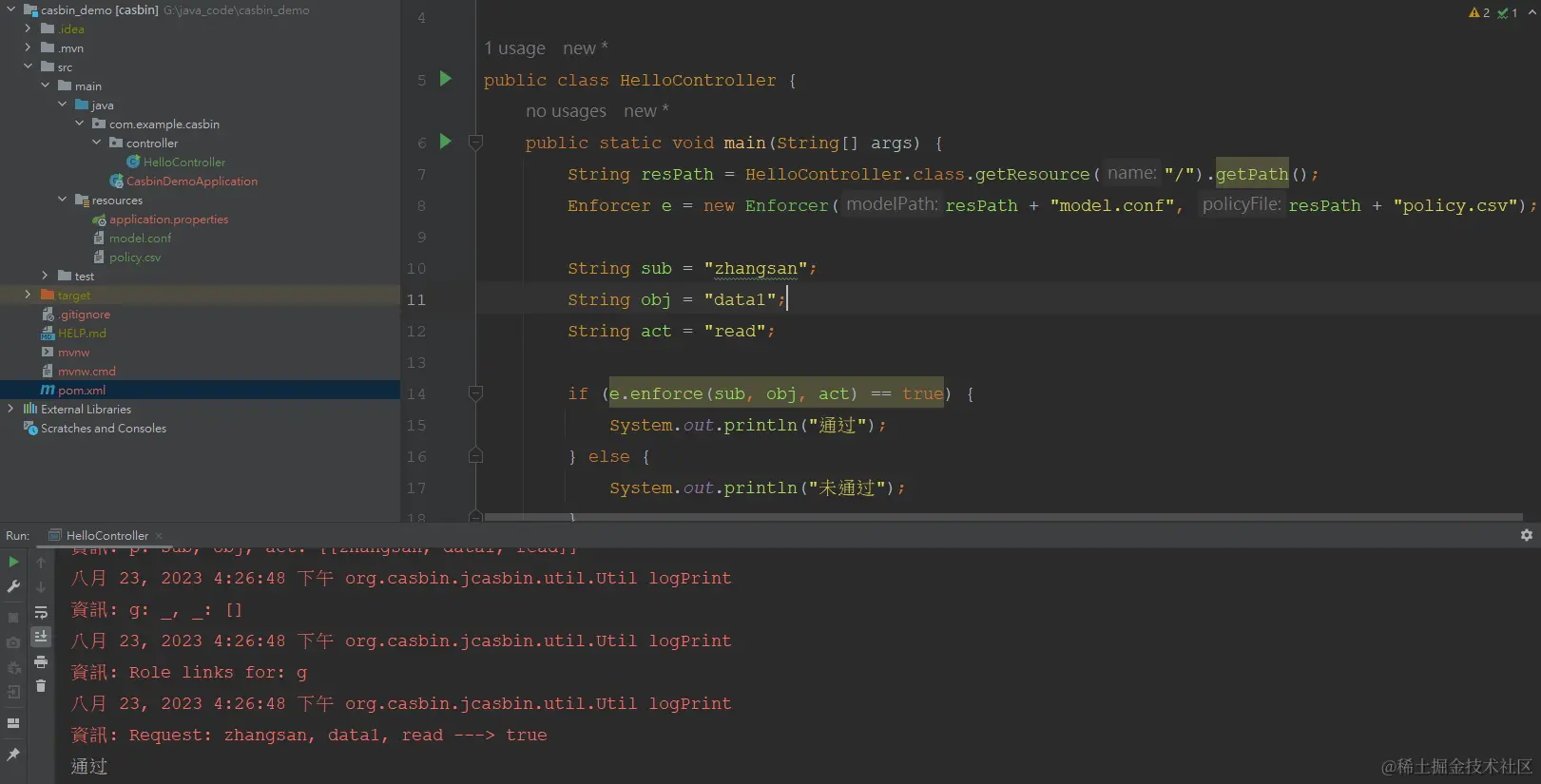1541x784 pixels.
Task: Collapse the com.example.casbin package
Action: [79, 124]
